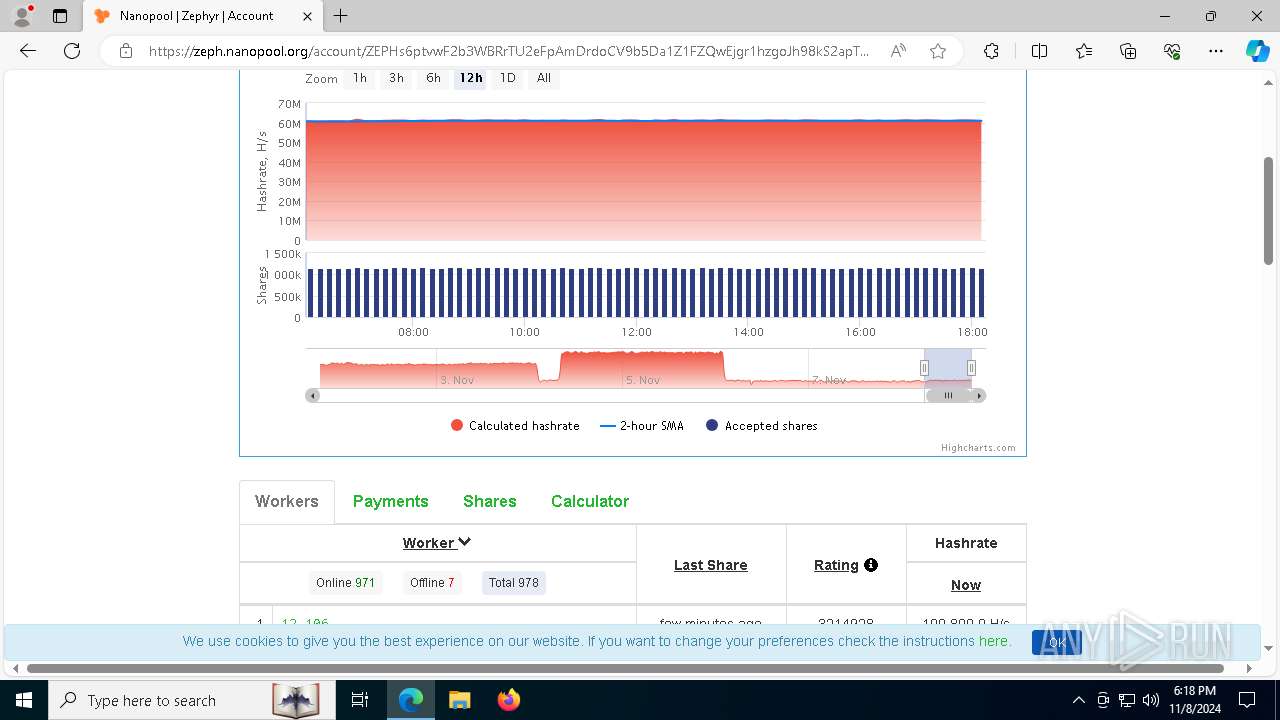Screen dimensions: 1280x720
Task: Open File Explorer from the taskbar
Action: click(x=459, y=700)
